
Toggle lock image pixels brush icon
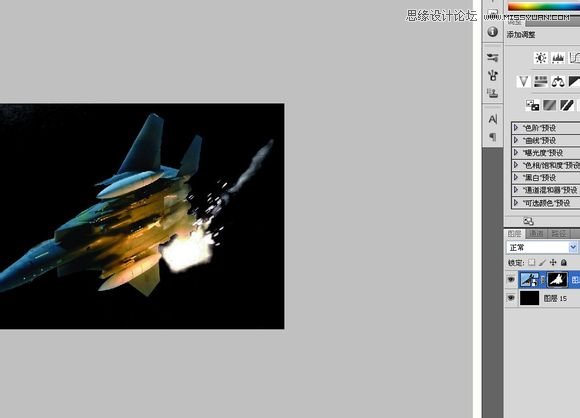tap(542, 262)
